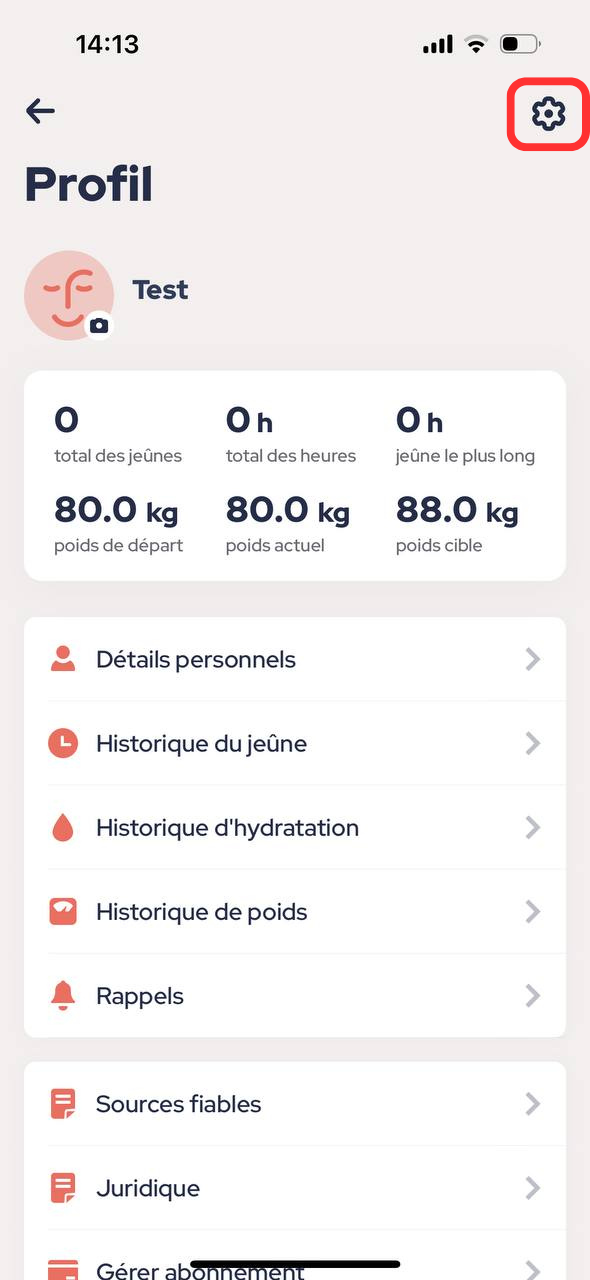Image resolution: width=590 pixels, height=1280 pixels.
Task: Tap the document icon for Sources fiables
Action: pos(63,1104)
